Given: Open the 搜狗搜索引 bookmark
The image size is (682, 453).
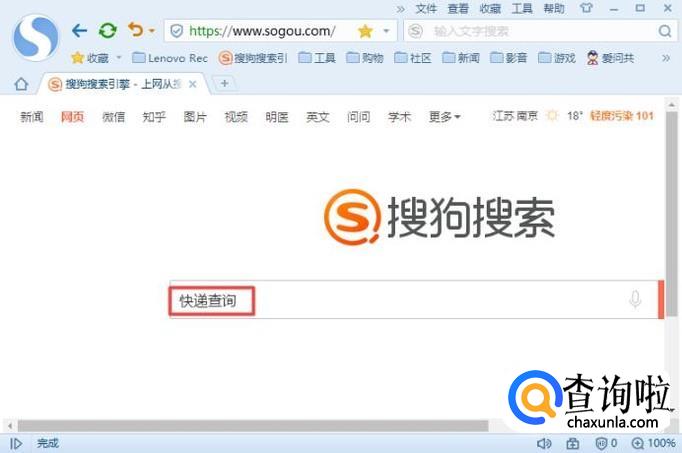Looking at the screenshot, I should (253, 58).
